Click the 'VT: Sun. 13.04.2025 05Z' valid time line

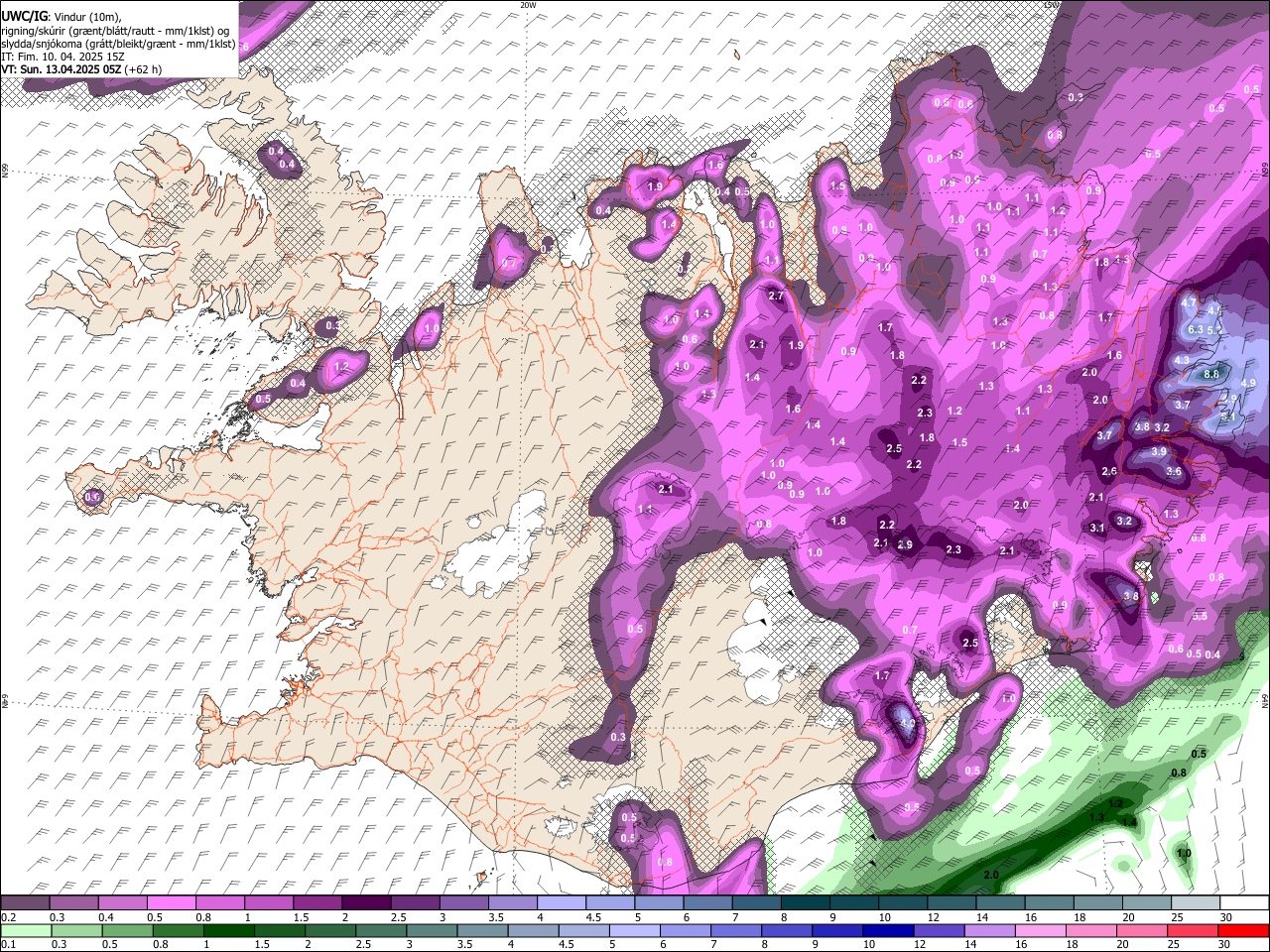click(x=81, y=69)
